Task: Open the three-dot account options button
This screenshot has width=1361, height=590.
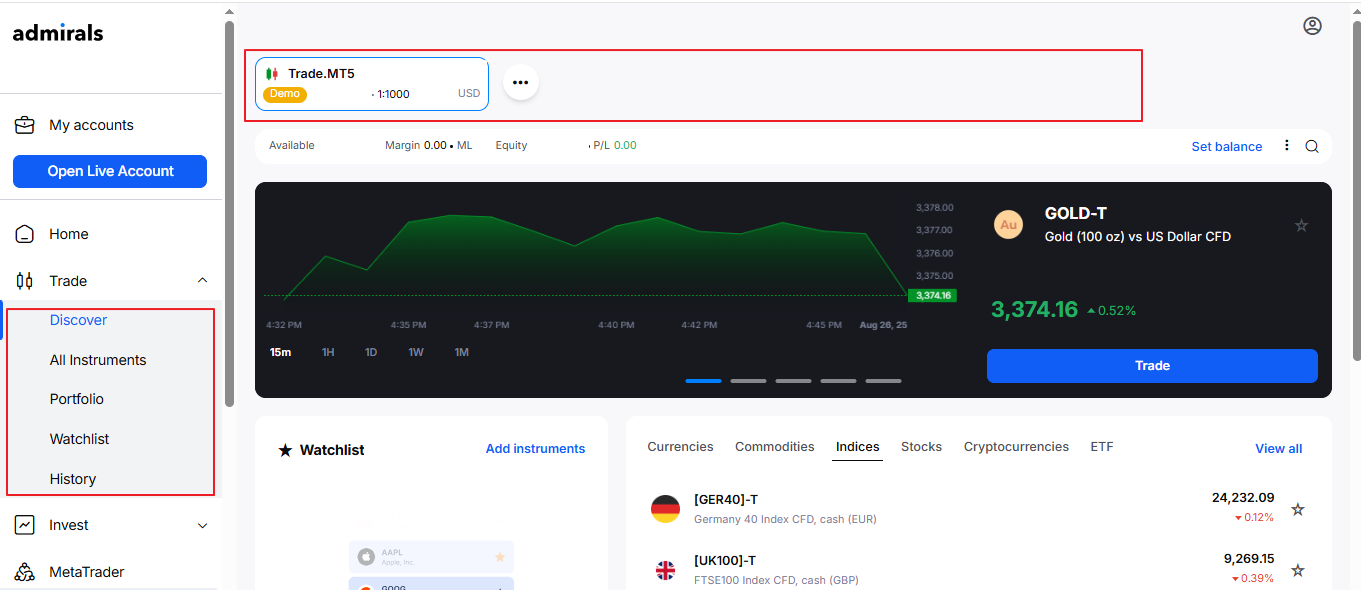Action: pyautogui.click(x=520, y=82)
